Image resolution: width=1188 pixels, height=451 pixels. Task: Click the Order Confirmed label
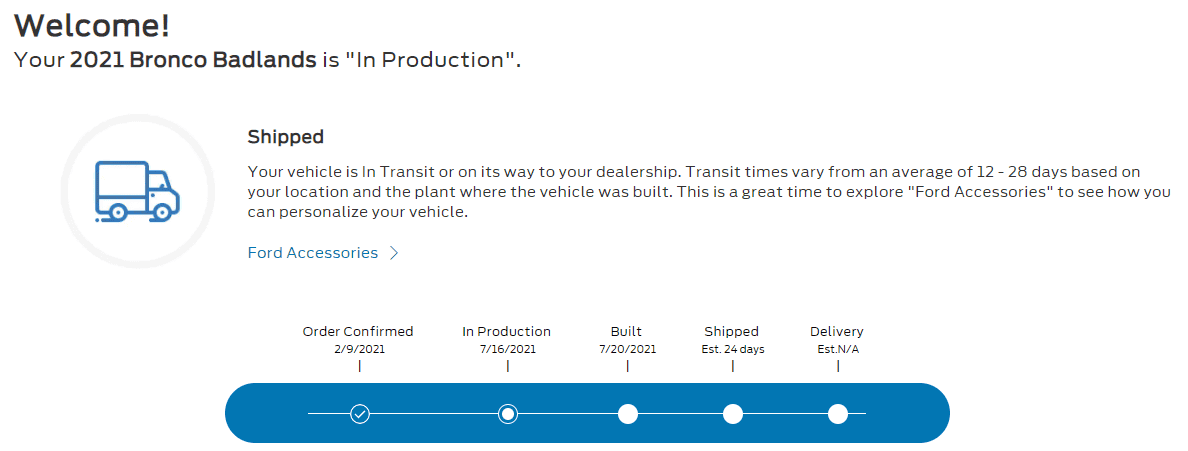point(358,331)
